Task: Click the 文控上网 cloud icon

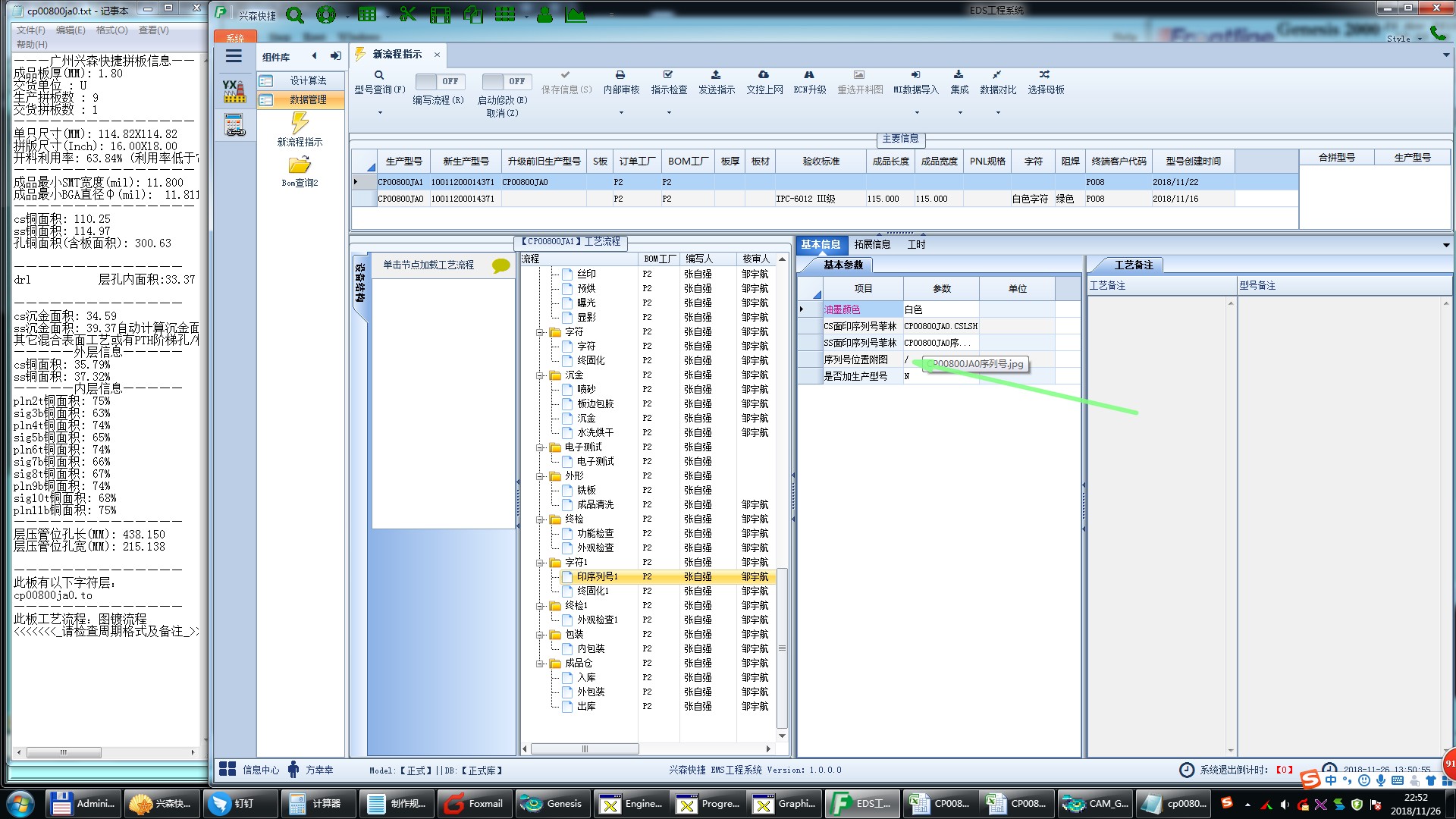Action: click(764, 75)
